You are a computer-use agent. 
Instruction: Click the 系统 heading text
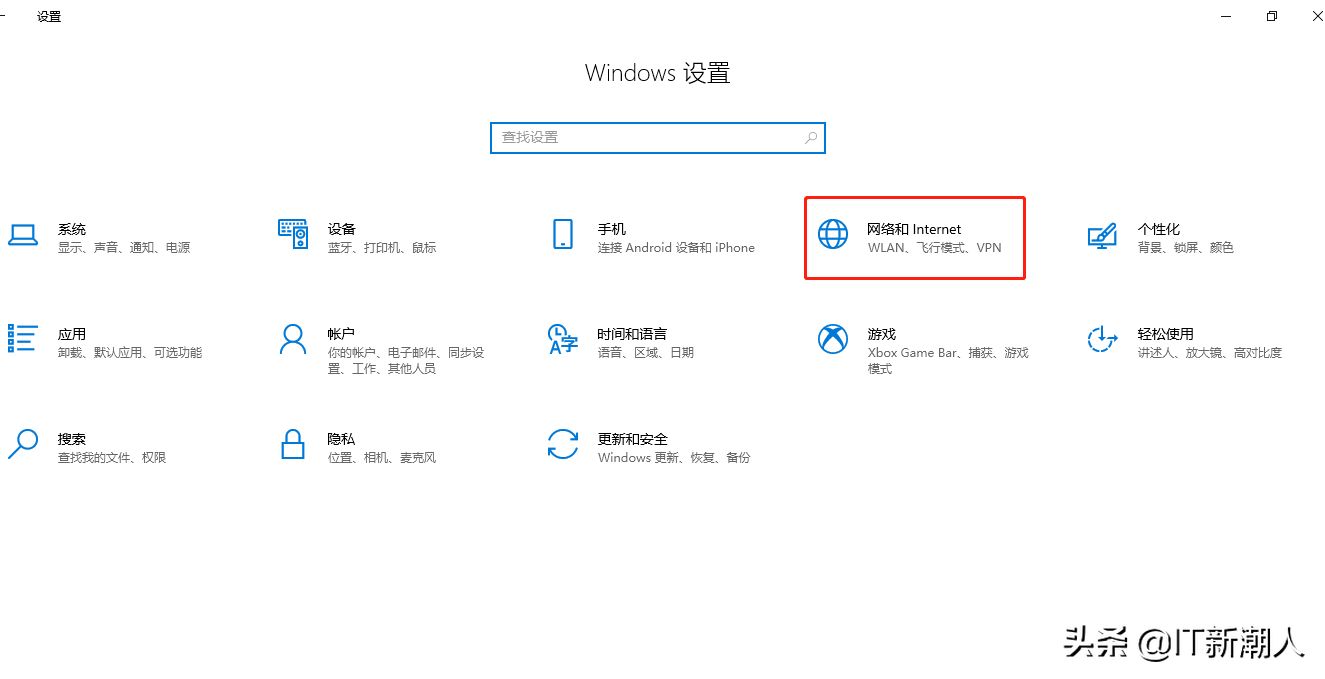[x=72, y=229]
